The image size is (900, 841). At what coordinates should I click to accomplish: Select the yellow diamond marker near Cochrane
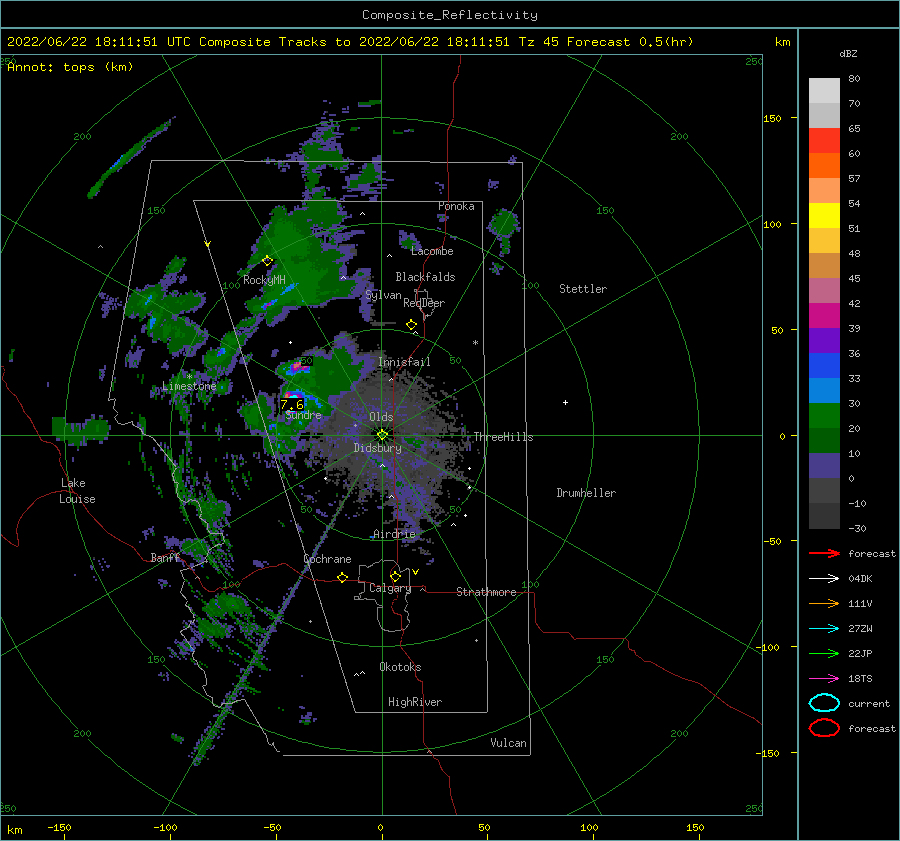(x=342, y=577)
